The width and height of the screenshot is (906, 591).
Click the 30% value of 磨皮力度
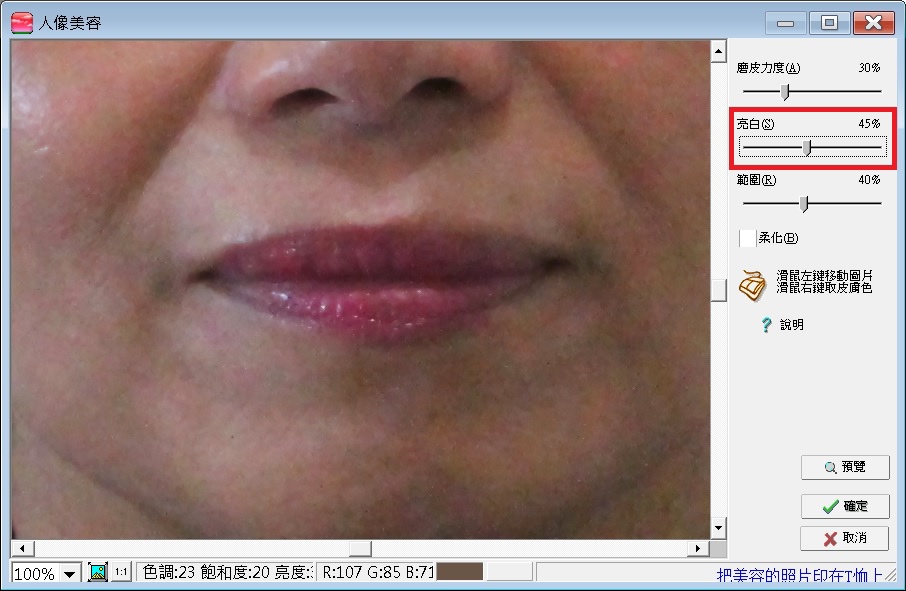pos(869,68)
